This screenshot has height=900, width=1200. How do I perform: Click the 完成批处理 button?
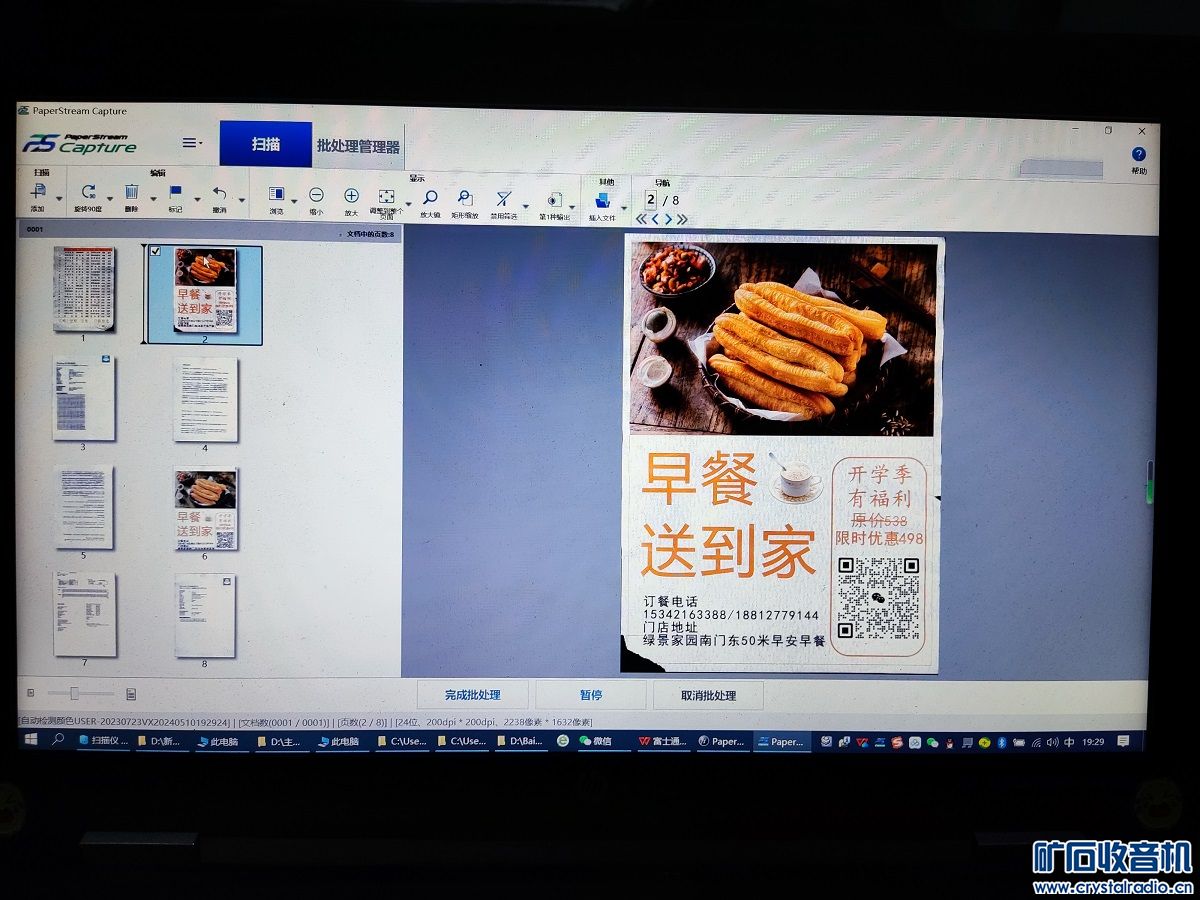click(473, 695)
